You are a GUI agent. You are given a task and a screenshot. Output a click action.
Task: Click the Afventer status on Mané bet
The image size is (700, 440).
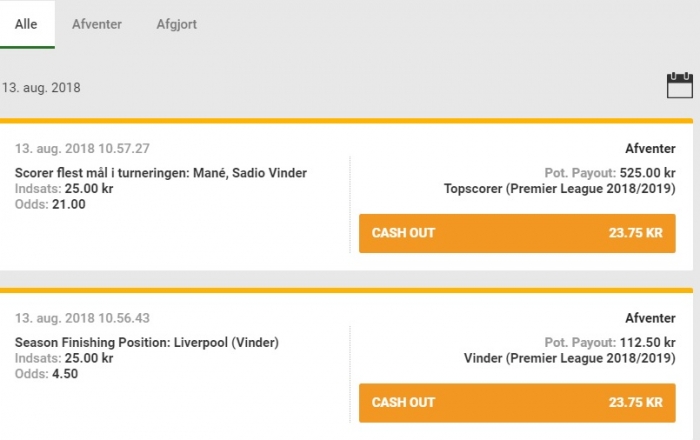pyautogui.click(x=650, y=148)
